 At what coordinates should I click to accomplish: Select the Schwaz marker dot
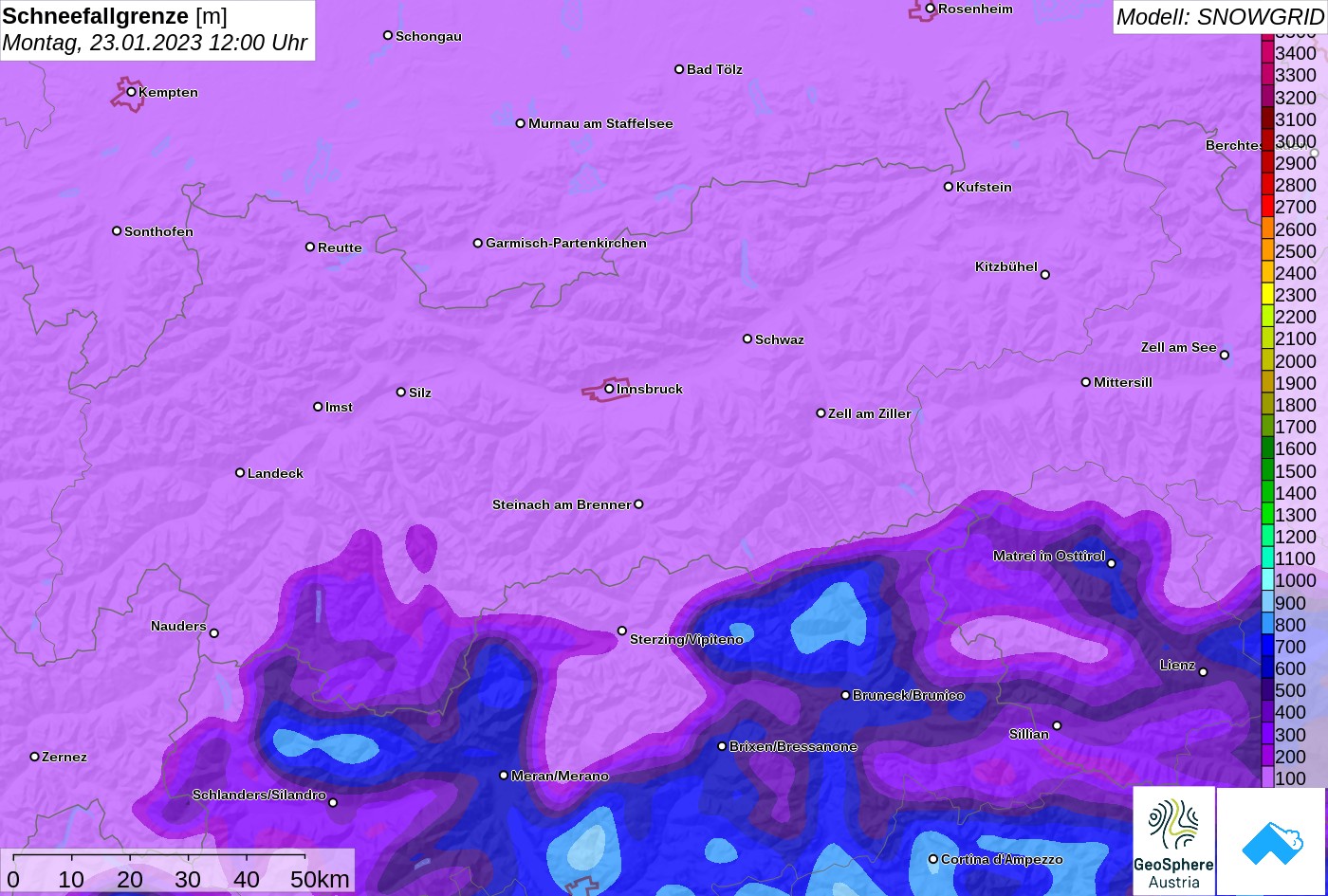click(x=747, y=338)
